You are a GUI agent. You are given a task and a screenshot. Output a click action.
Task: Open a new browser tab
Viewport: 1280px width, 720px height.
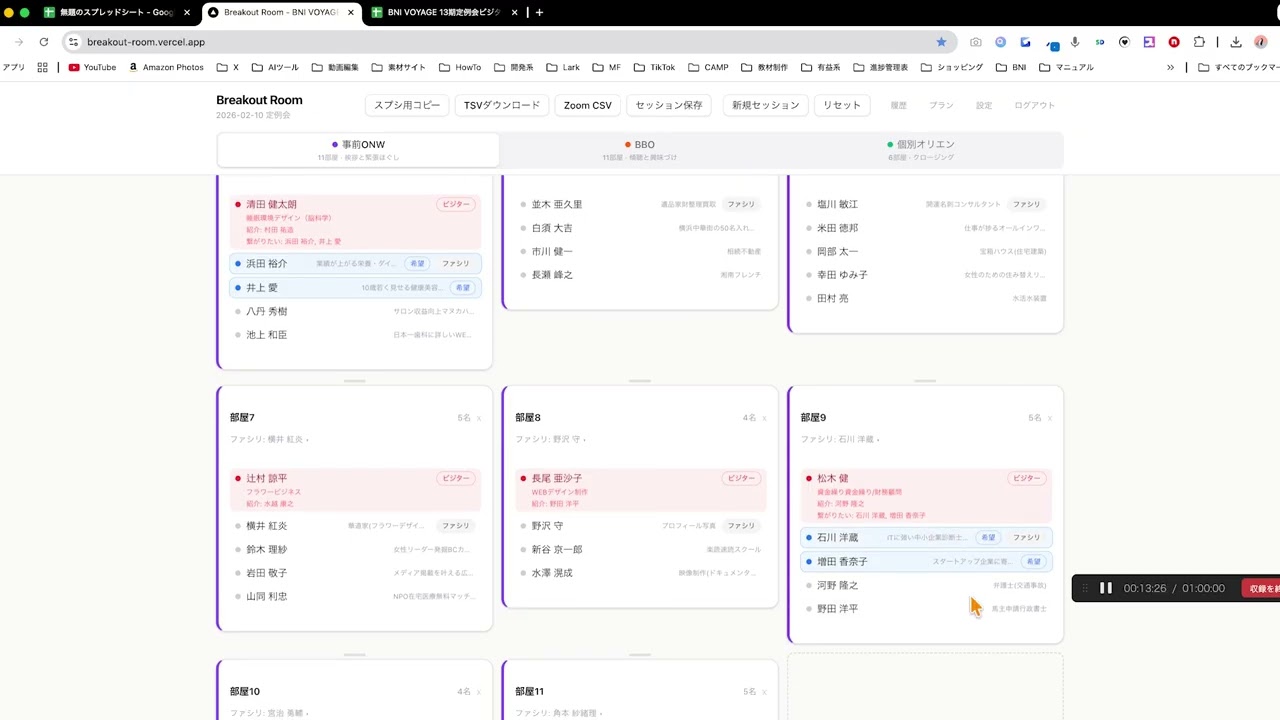(539, 12)
